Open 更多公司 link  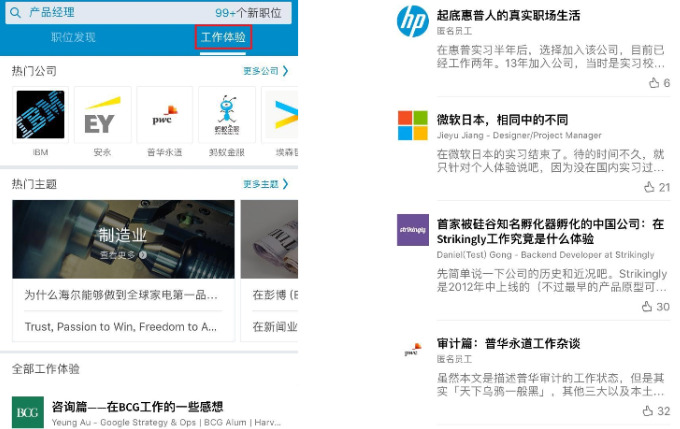click(261, 71)
